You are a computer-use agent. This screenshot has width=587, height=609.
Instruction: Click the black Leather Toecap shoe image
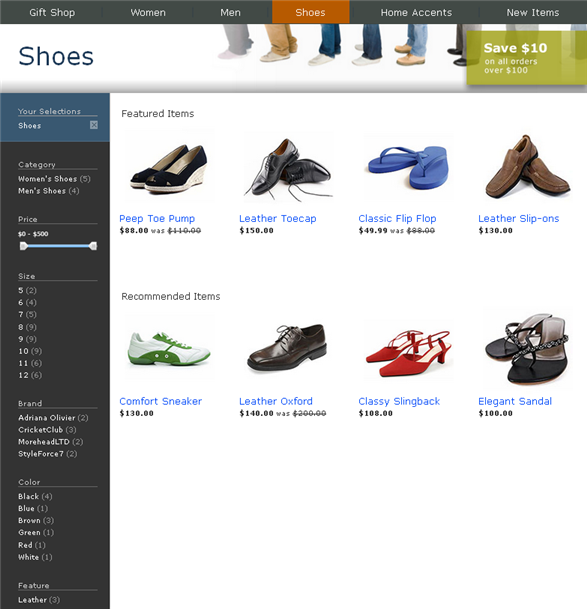288,168
